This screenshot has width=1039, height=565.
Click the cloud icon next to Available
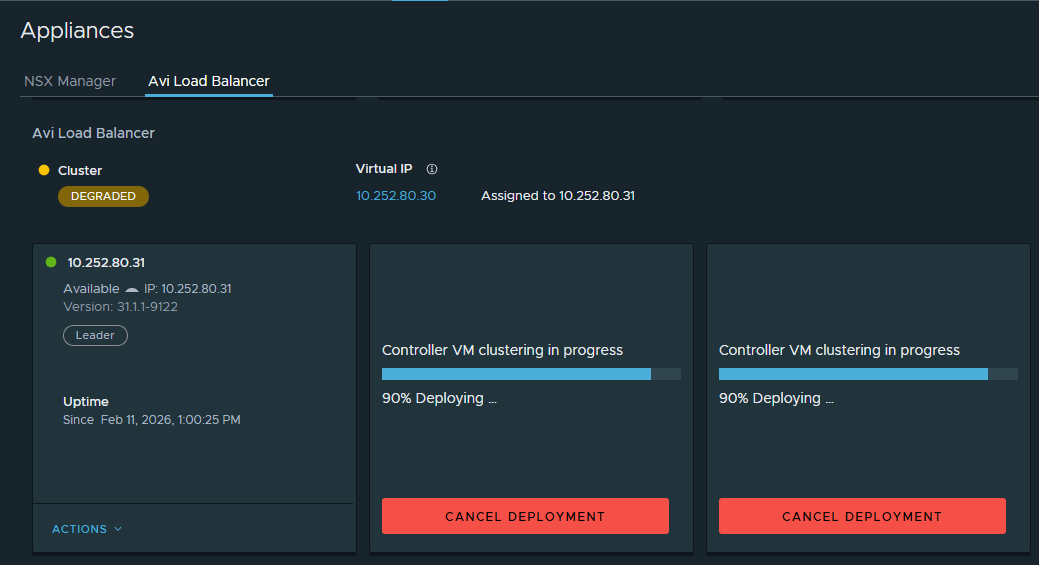point(132,289)
